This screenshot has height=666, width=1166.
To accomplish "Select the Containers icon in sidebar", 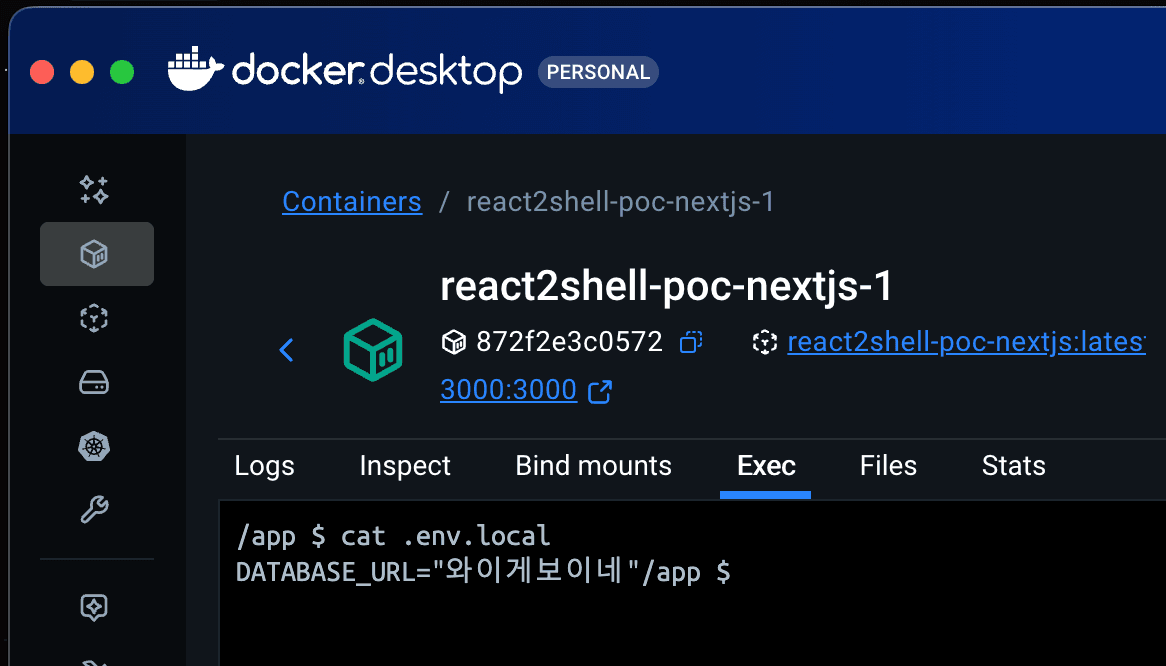I will pyautogui.click(x=96, y=254).
